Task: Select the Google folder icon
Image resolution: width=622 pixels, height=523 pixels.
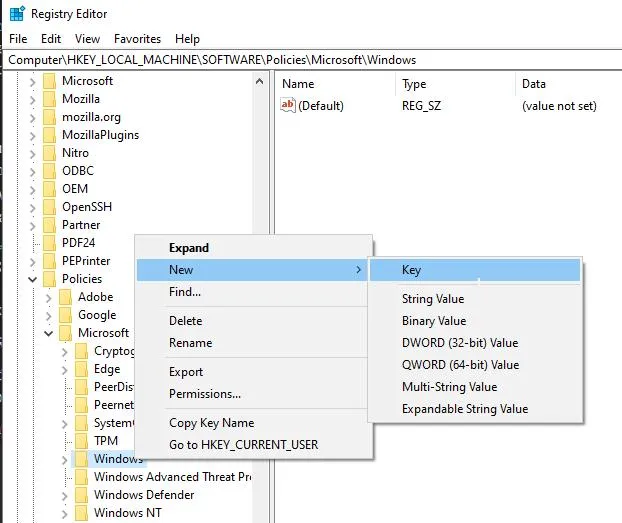Action: coord(65,315)
